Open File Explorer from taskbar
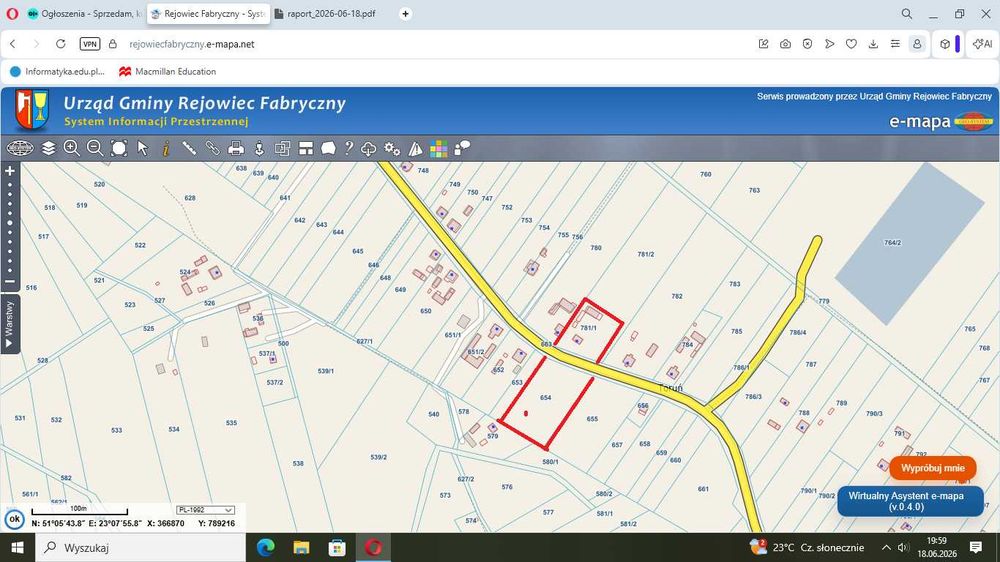 coord(301,547)
